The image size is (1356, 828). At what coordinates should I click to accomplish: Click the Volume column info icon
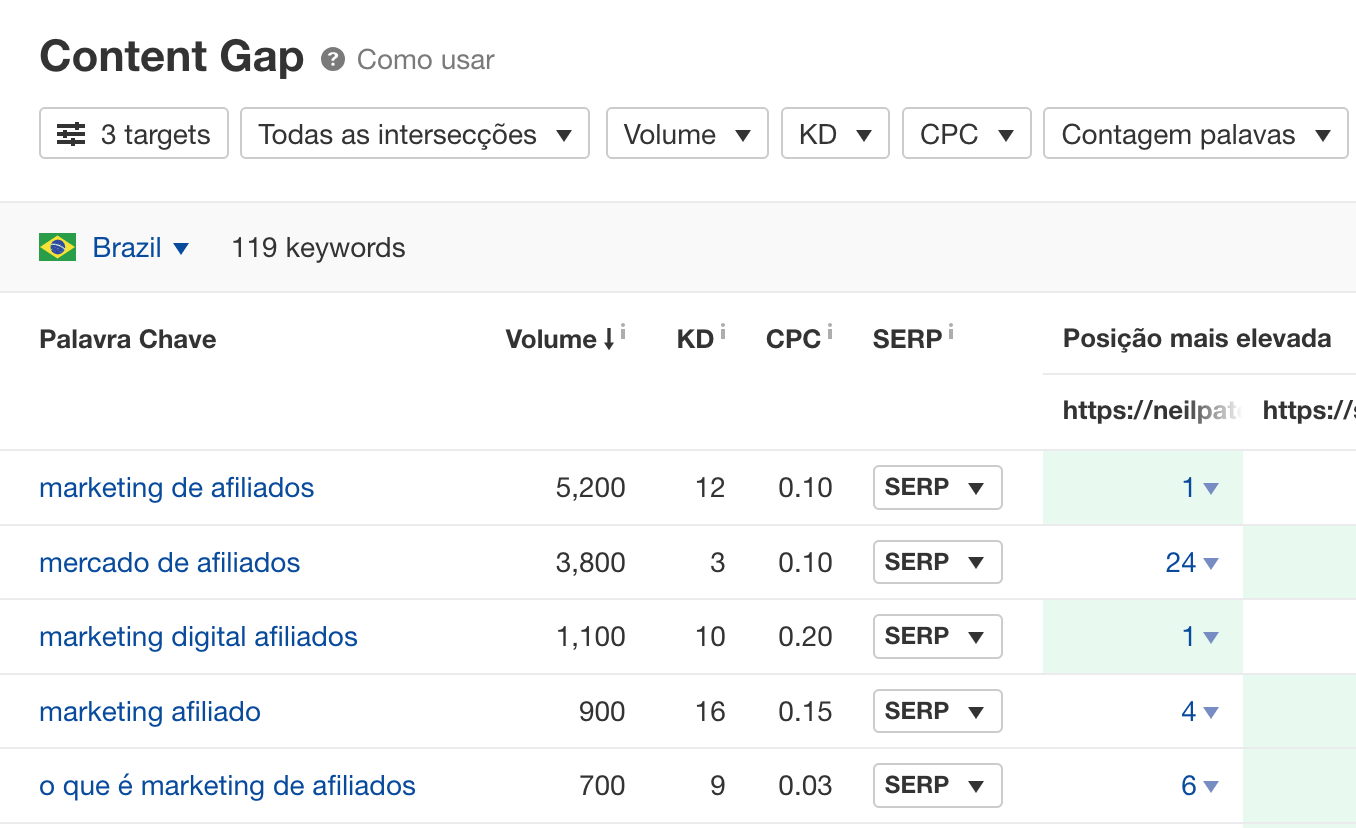[623, 332]
